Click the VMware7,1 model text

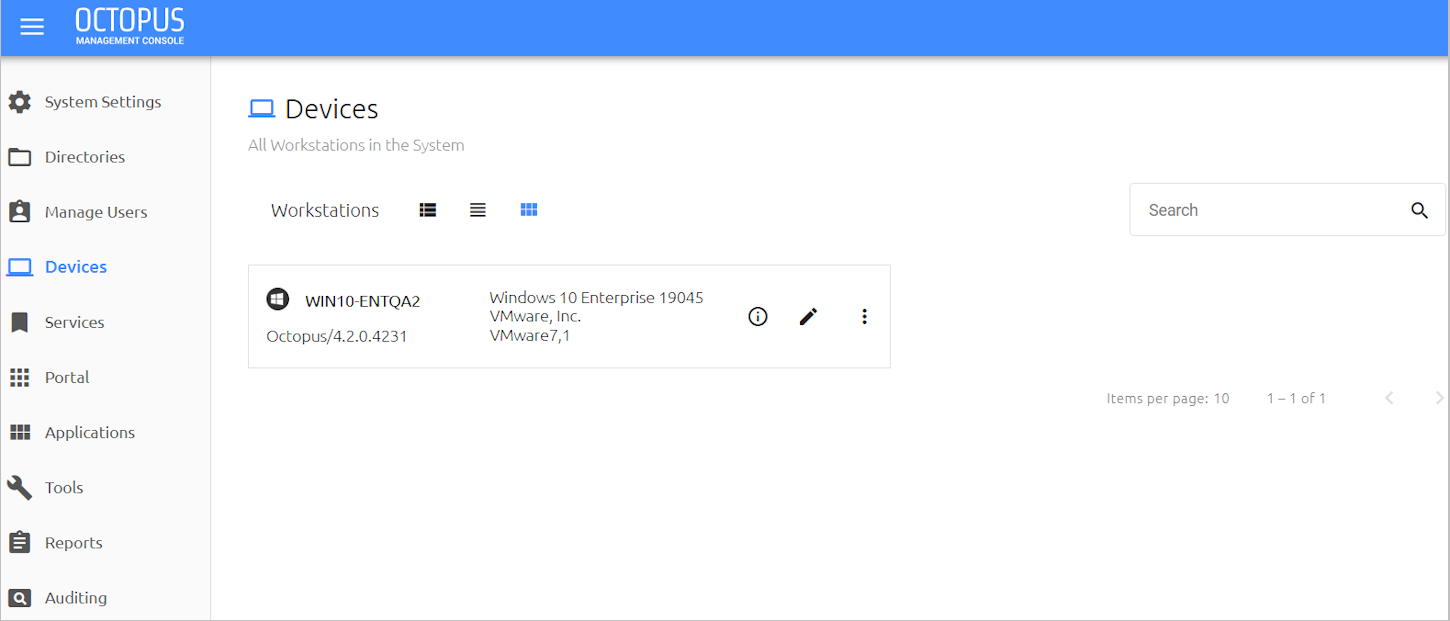click(529, 336)
